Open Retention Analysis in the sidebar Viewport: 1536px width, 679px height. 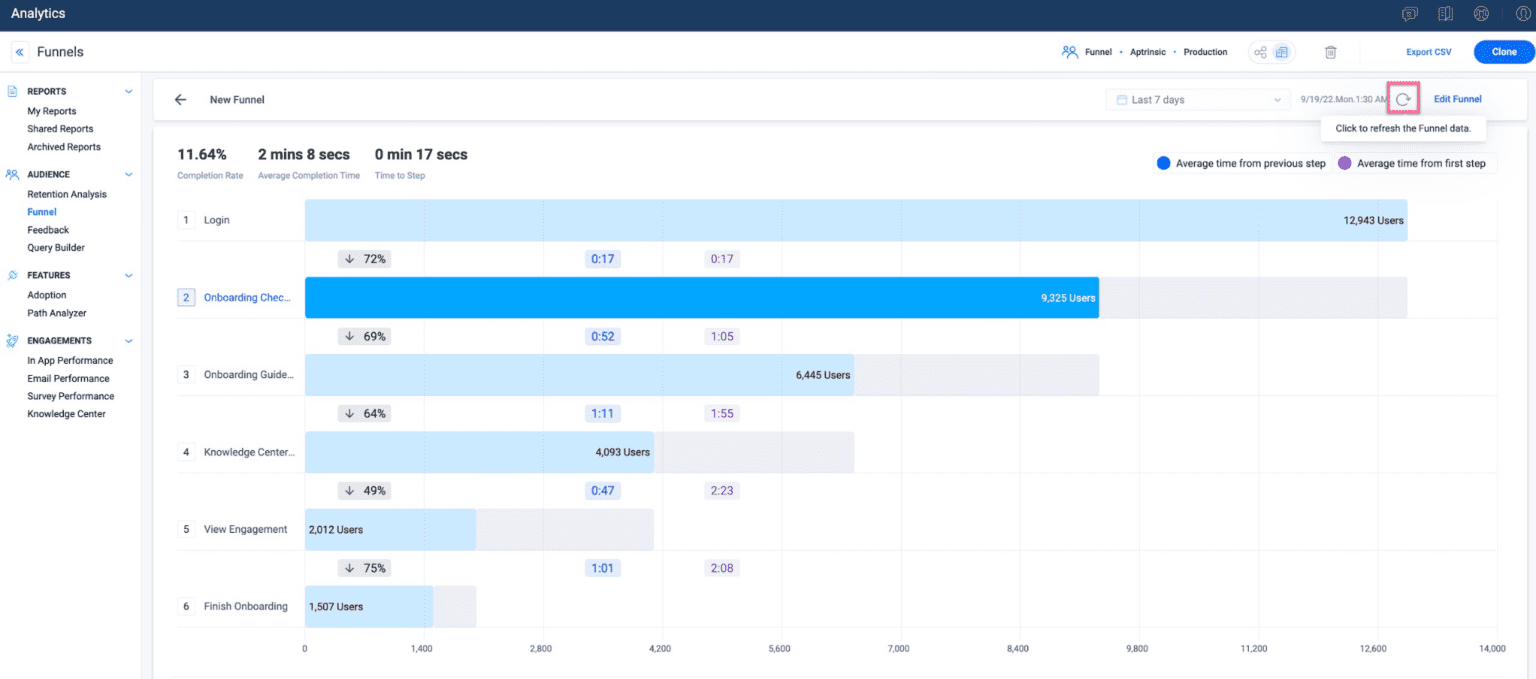tap(66, 194)
